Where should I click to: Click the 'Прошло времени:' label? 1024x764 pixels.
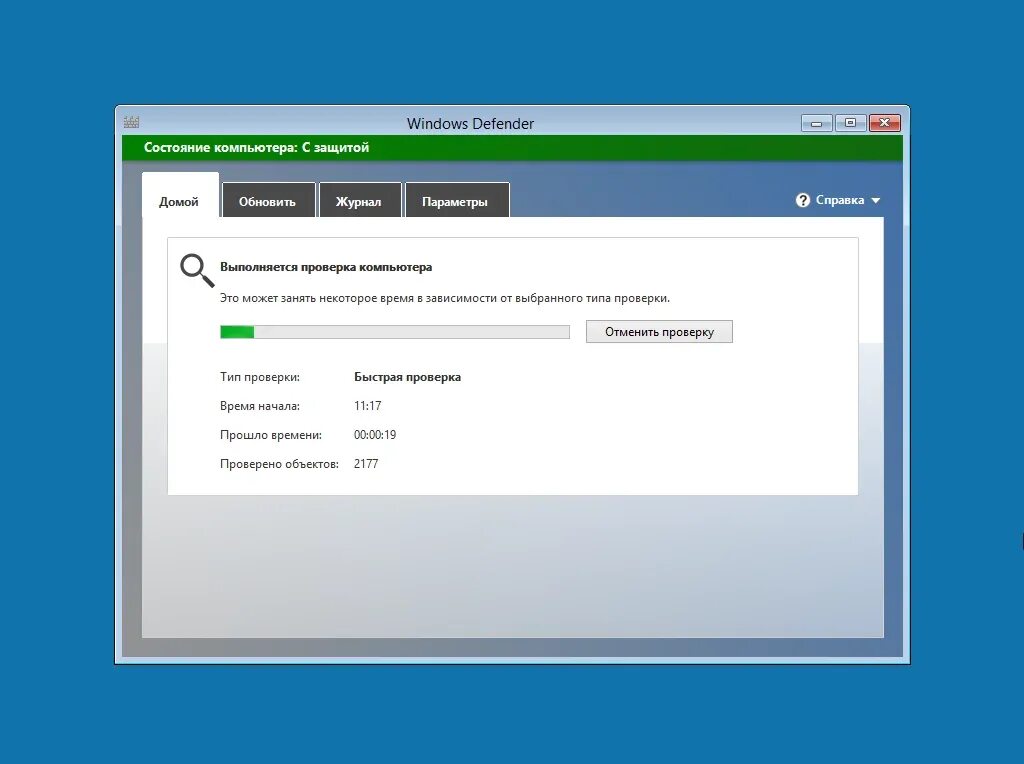(271, 435)
